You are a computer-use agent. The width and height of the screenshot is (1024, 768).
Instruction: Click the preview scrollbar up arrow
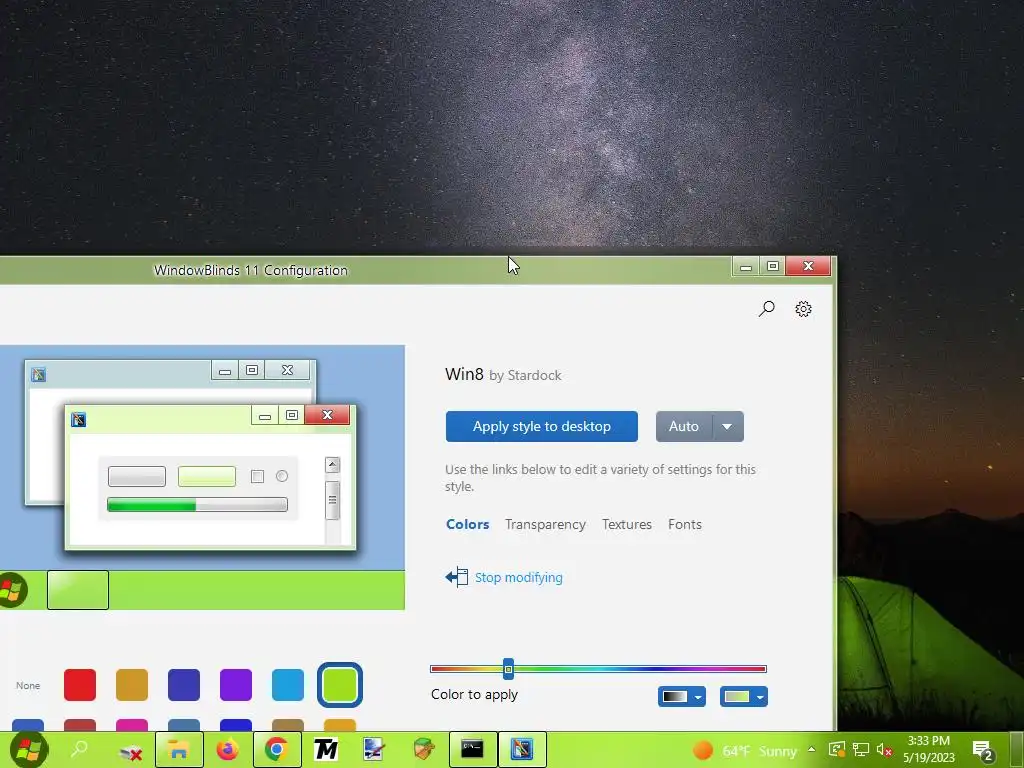(x=332, y=464)
